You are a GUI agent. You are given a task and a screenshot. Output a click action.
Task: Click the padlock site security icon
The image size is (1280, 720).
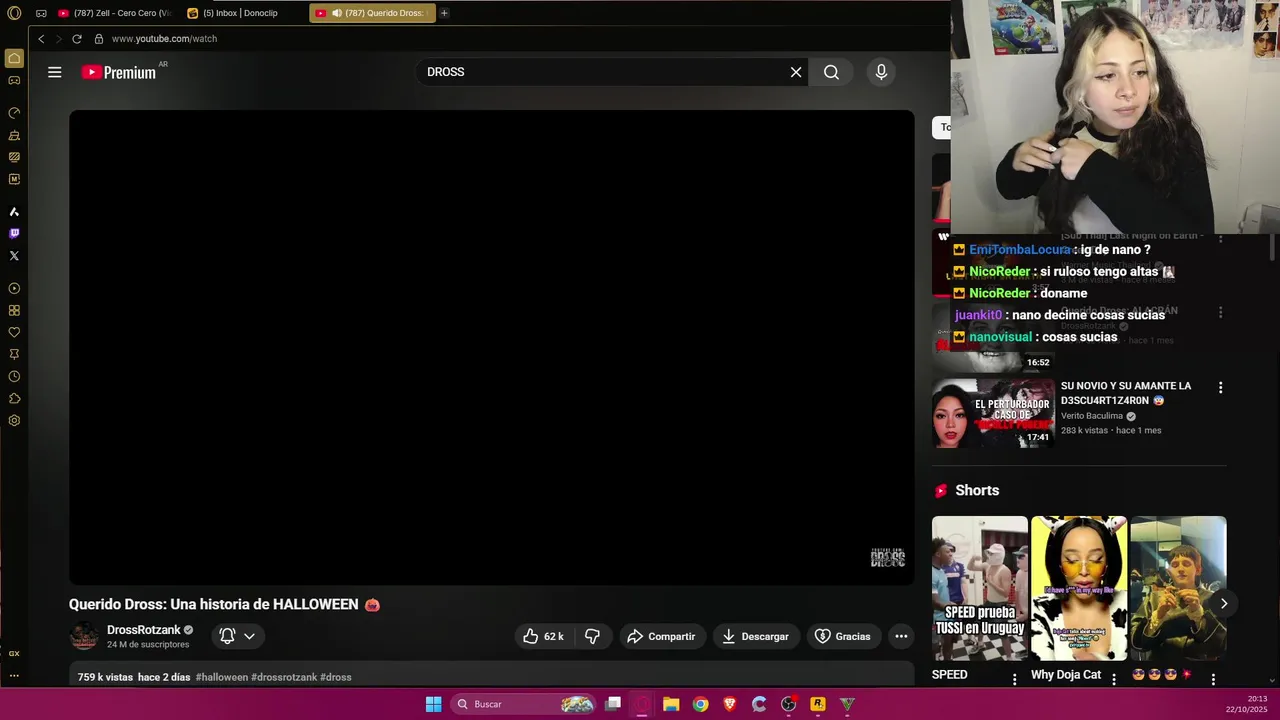click(x=99, y=39)
